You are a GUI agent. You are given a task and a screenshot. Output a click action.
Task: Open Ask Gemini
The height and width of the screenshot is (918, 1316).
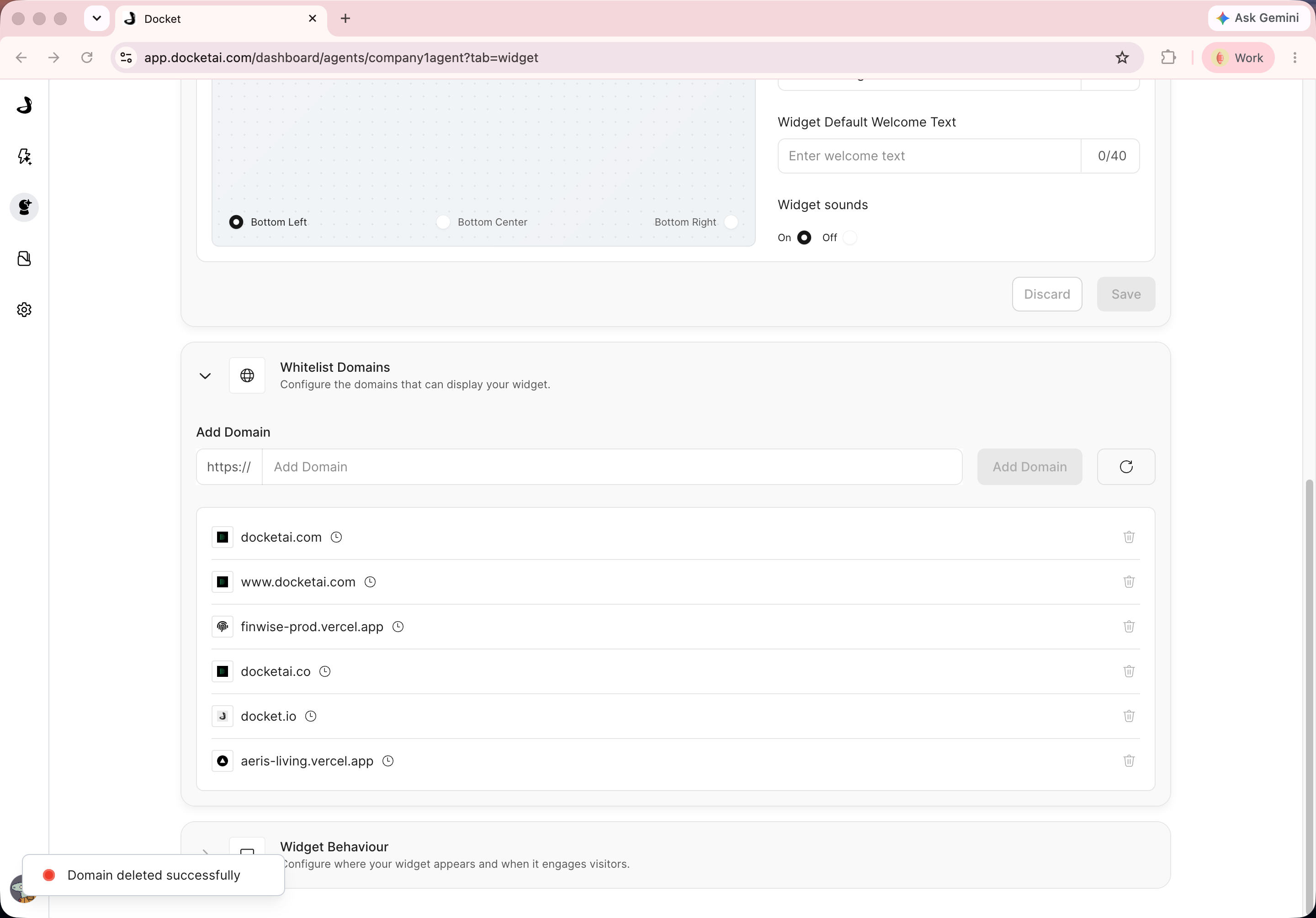(x=1258, y=18)
